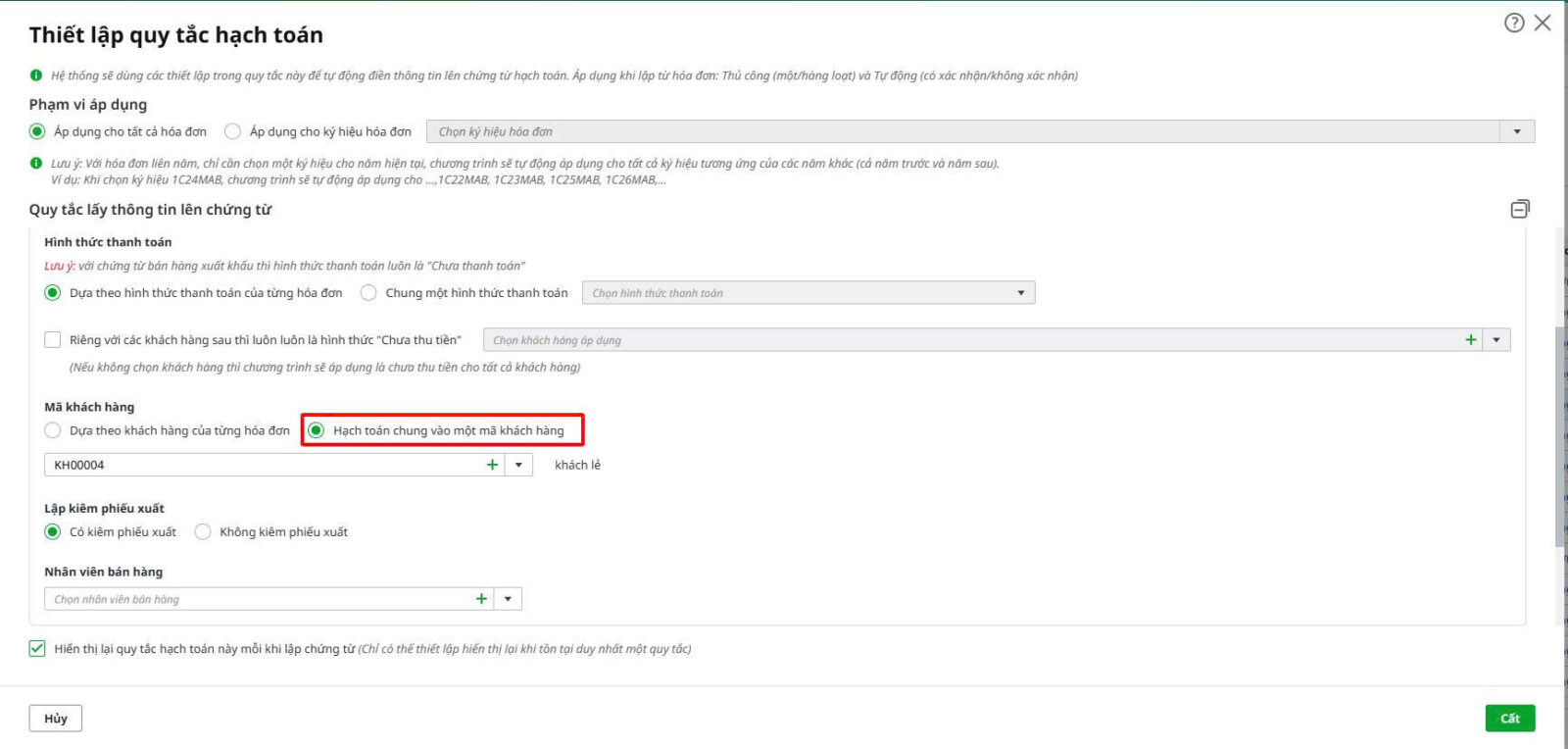Choose Không kiêm phiếu xuất option
Screen dimensions: 1568x749
pos(203,532)
